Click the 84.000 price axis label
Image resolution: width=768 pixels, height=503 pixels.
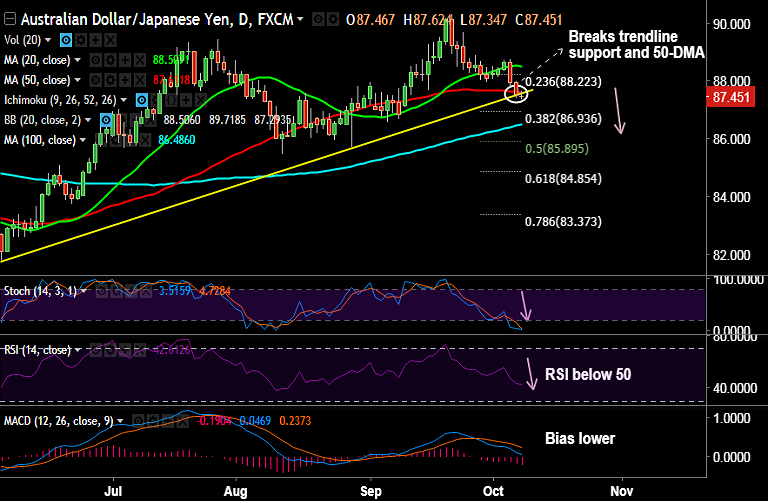[x=732, y=197]
